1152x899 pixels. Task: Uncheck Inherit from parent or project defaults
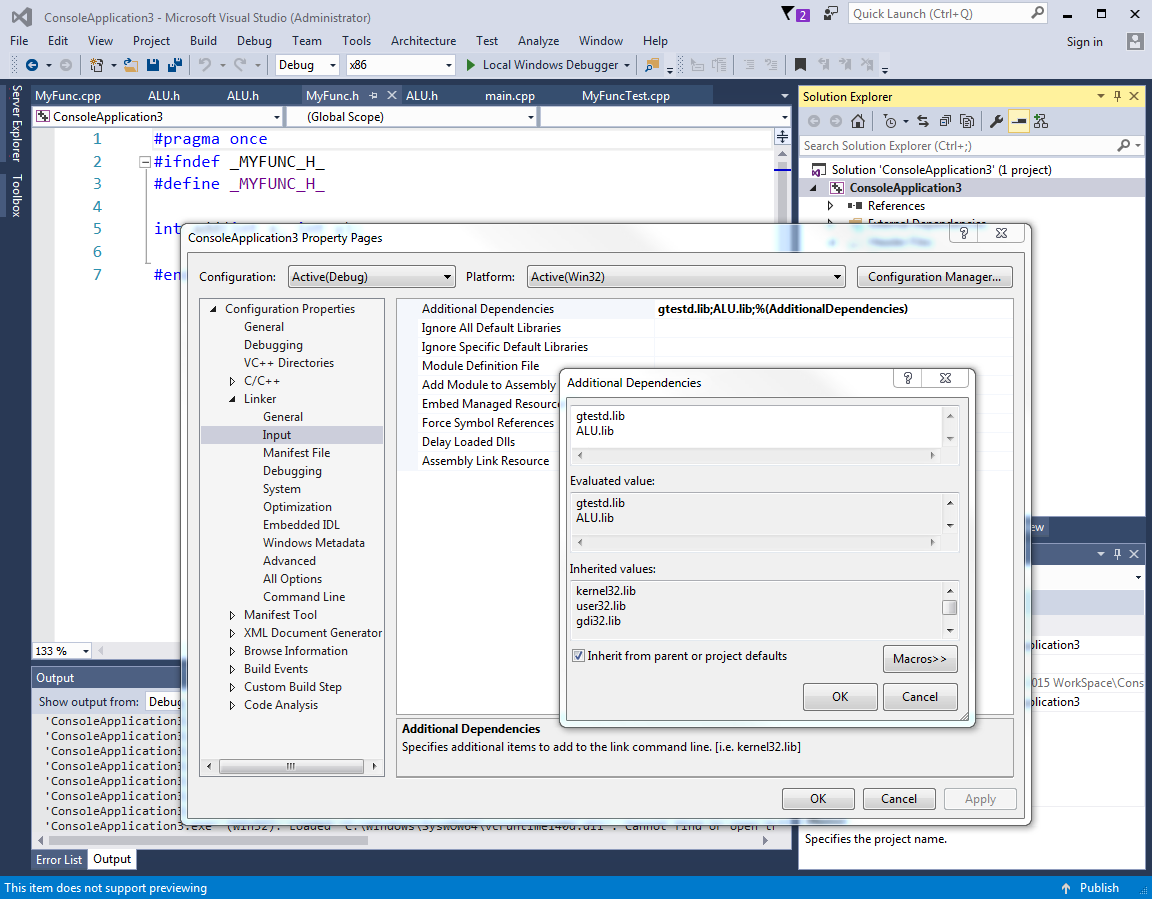[578, 657]
